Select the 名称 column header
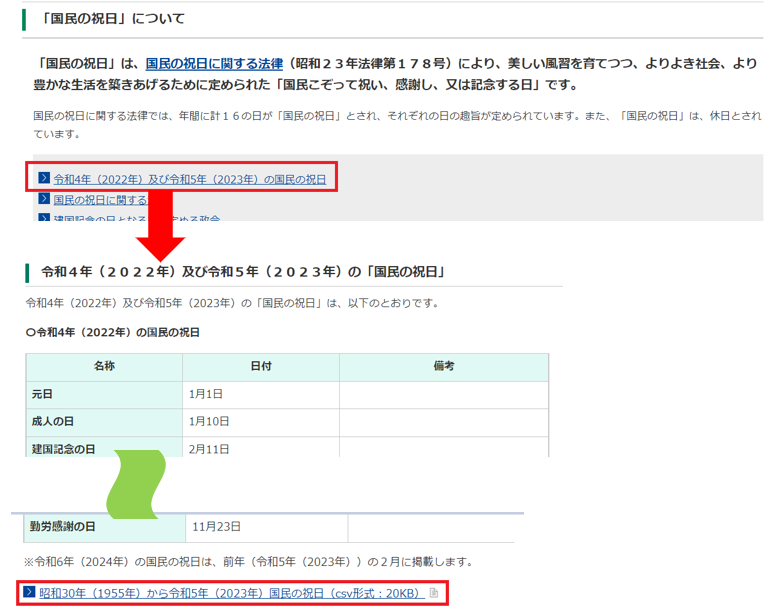 [104, 366]
